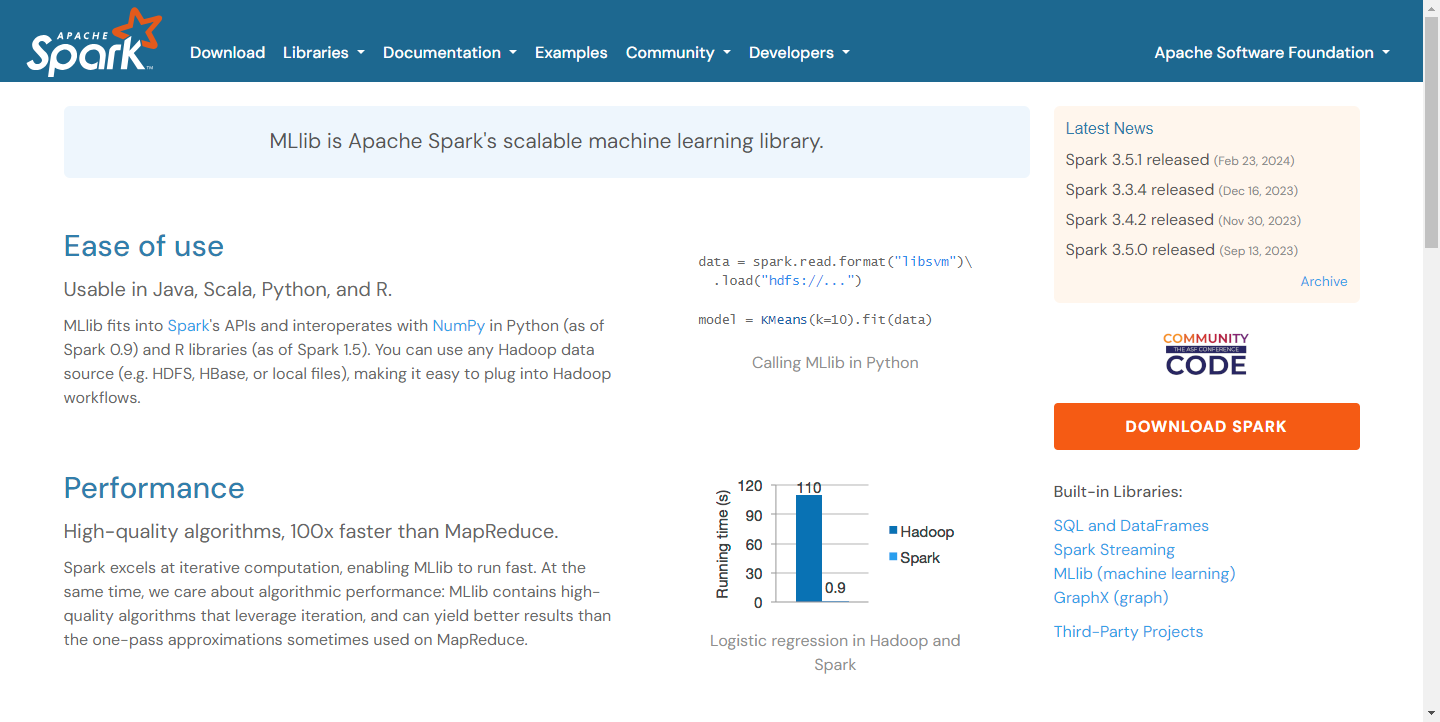Click 'Usable in Java, Scala, Python, and R.' subtitle
The height and width of the screenshot is (722, 1440).
pyautogui.click(x=228, y=290)
